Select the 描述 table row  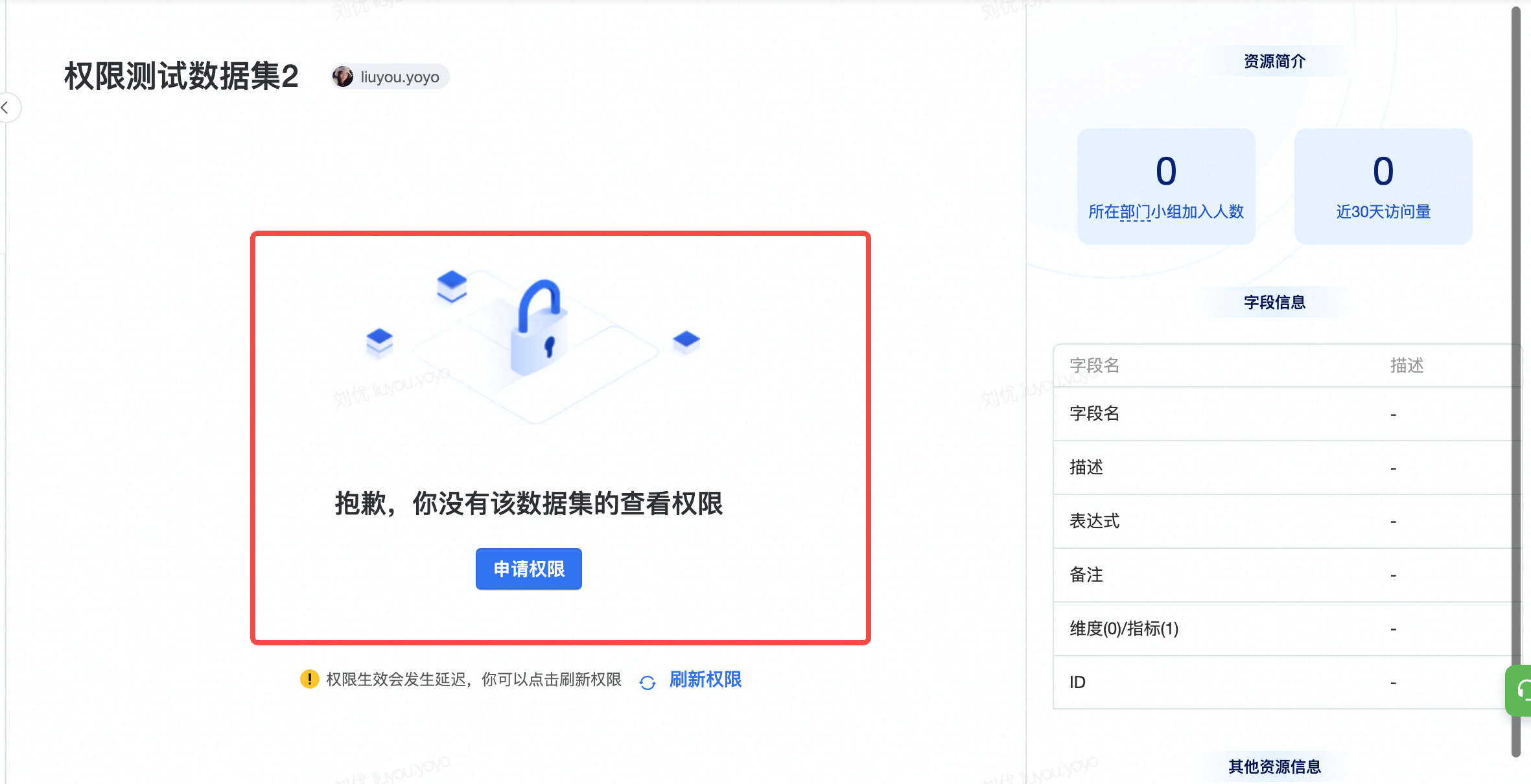pyautogui.click(x=1287, y=468)
